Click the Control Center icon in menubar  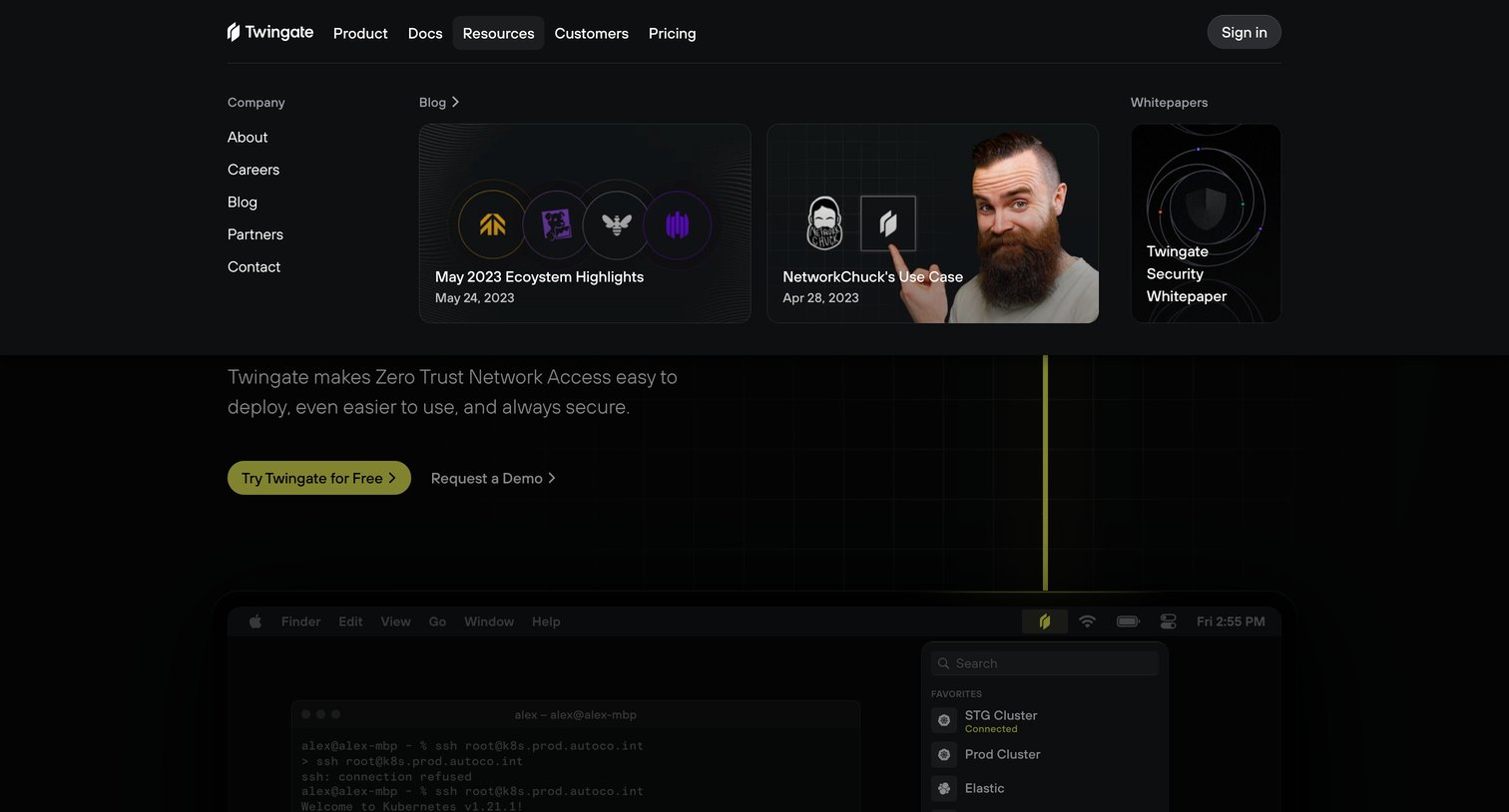point(1169,621)
